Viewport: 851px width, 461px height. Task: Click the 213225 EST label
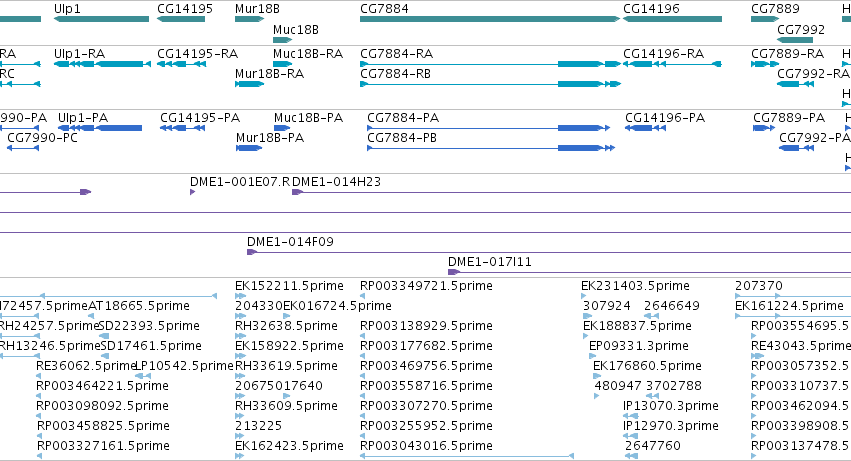coord(258,426)
